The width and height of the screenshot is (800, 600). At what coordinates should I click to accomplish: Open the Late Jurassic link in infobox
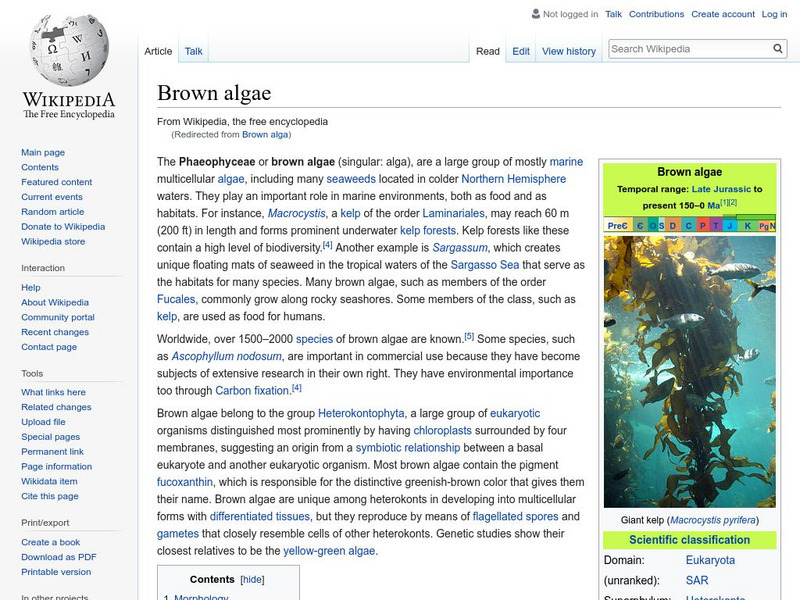click(x=721, y=189)
